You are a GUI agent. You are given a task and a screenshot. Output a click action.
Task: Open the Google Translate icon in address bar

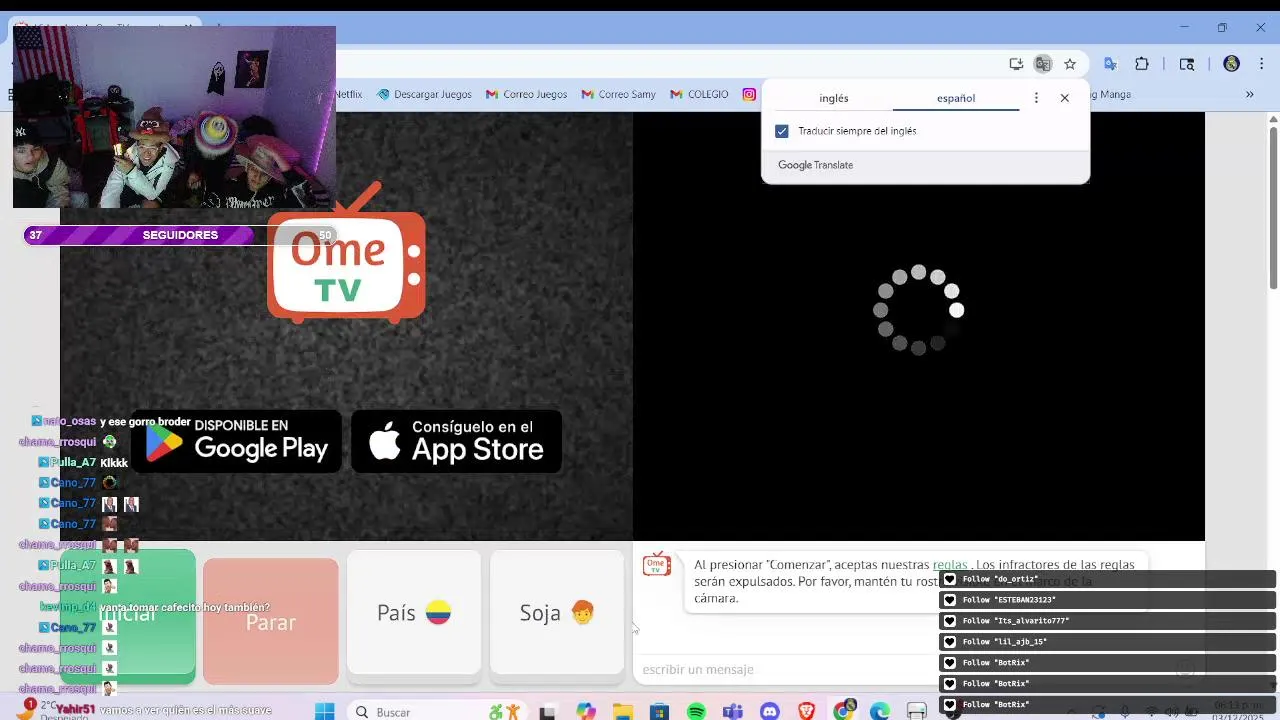click(x=1043, y=64)
